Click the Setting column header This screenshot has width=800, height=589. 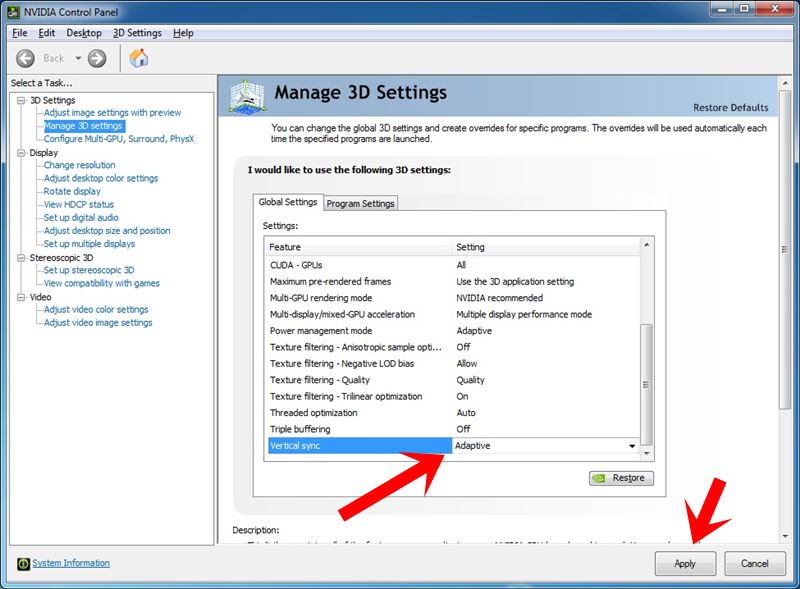[545, 247]
